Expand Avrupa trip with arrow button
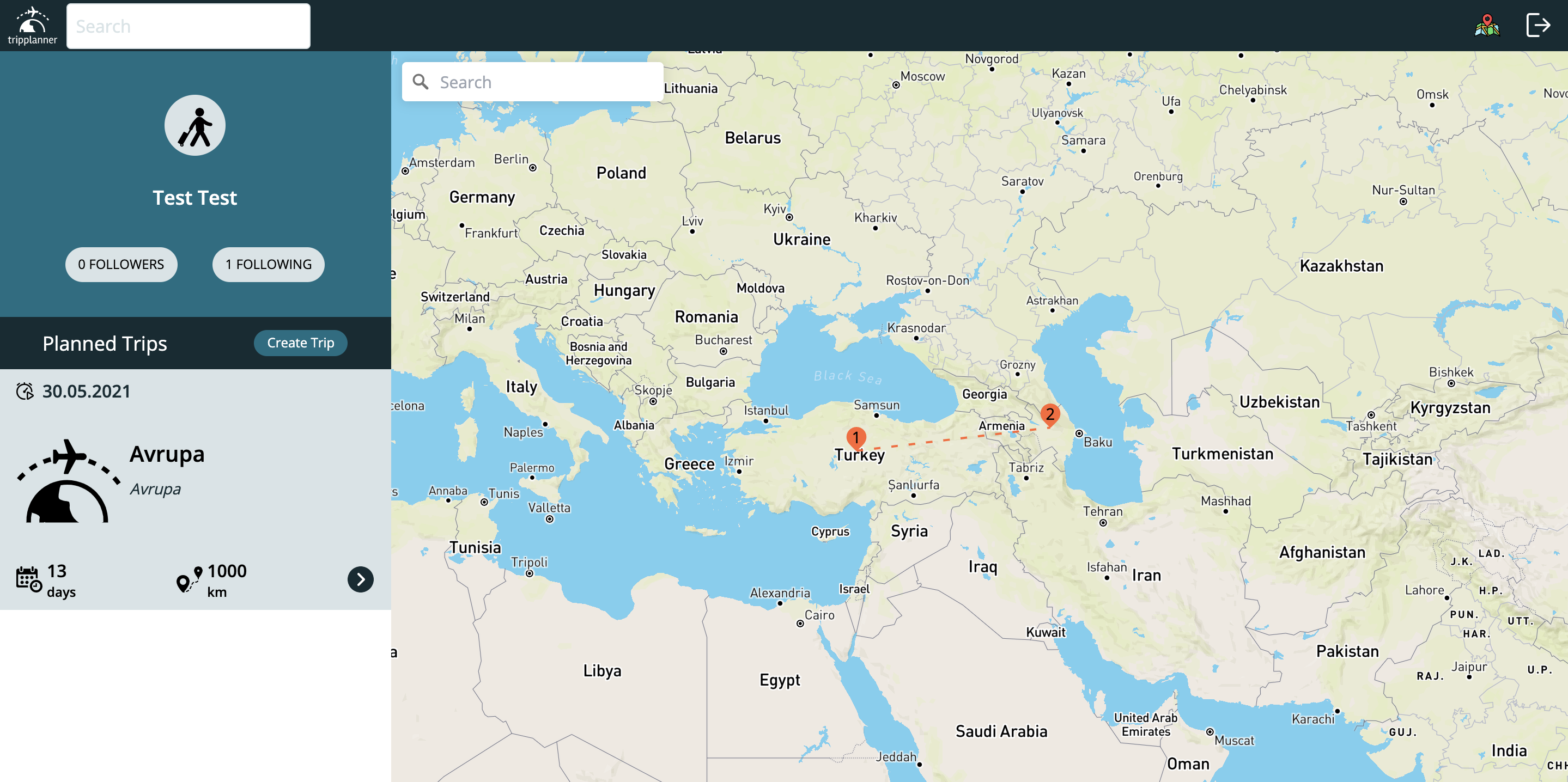The image size is (1568, 782). coord(360,579)
